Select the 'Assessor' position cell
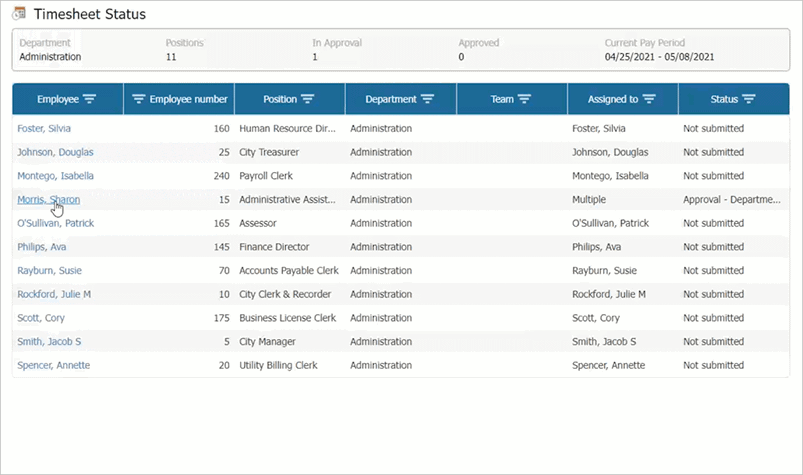The image size is (803, 475). point(258,223)
